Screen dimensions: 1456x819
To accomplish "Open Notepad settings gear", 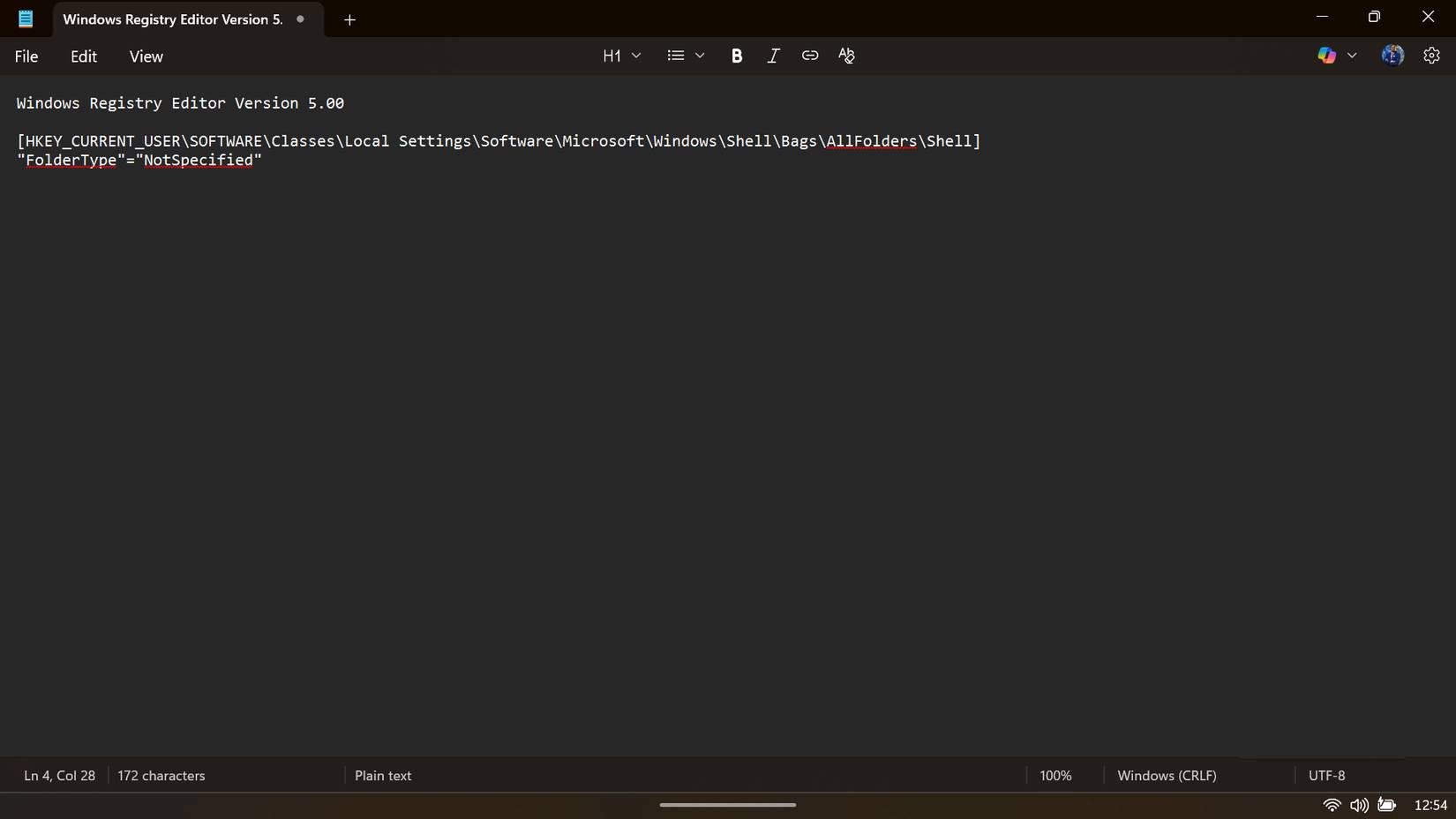I will click(1431, 56).
